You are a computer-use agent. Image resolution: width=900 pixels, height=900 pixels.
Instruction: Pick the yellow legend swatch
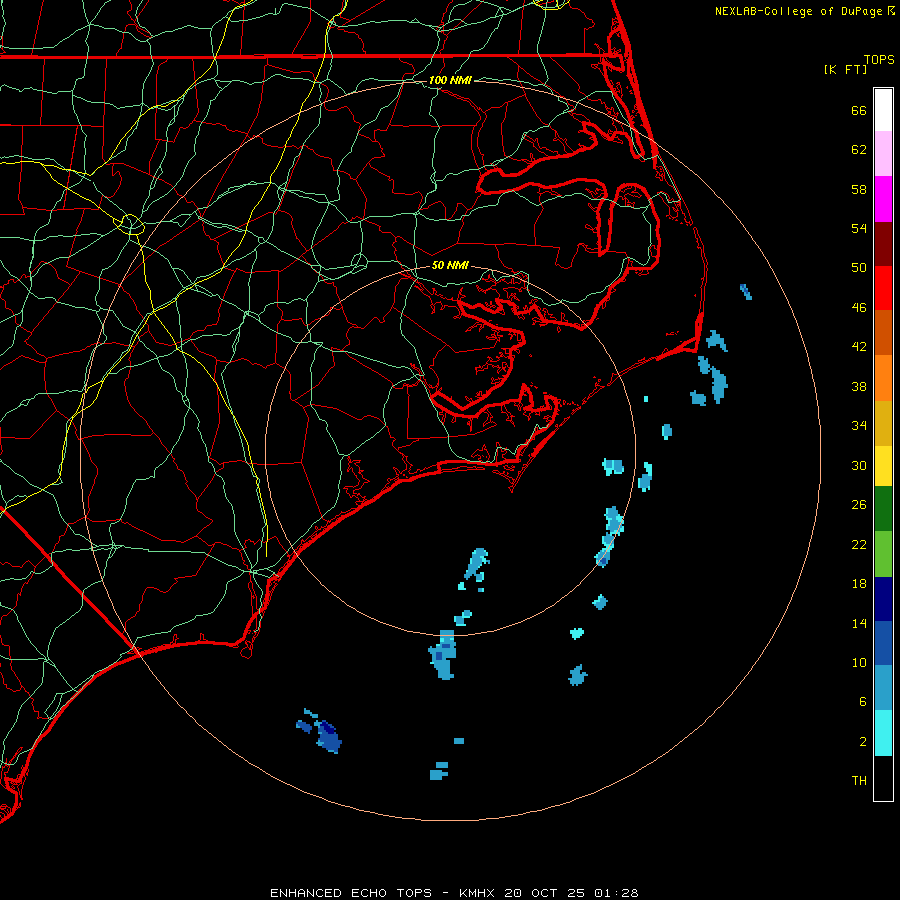tap(883, 466)
